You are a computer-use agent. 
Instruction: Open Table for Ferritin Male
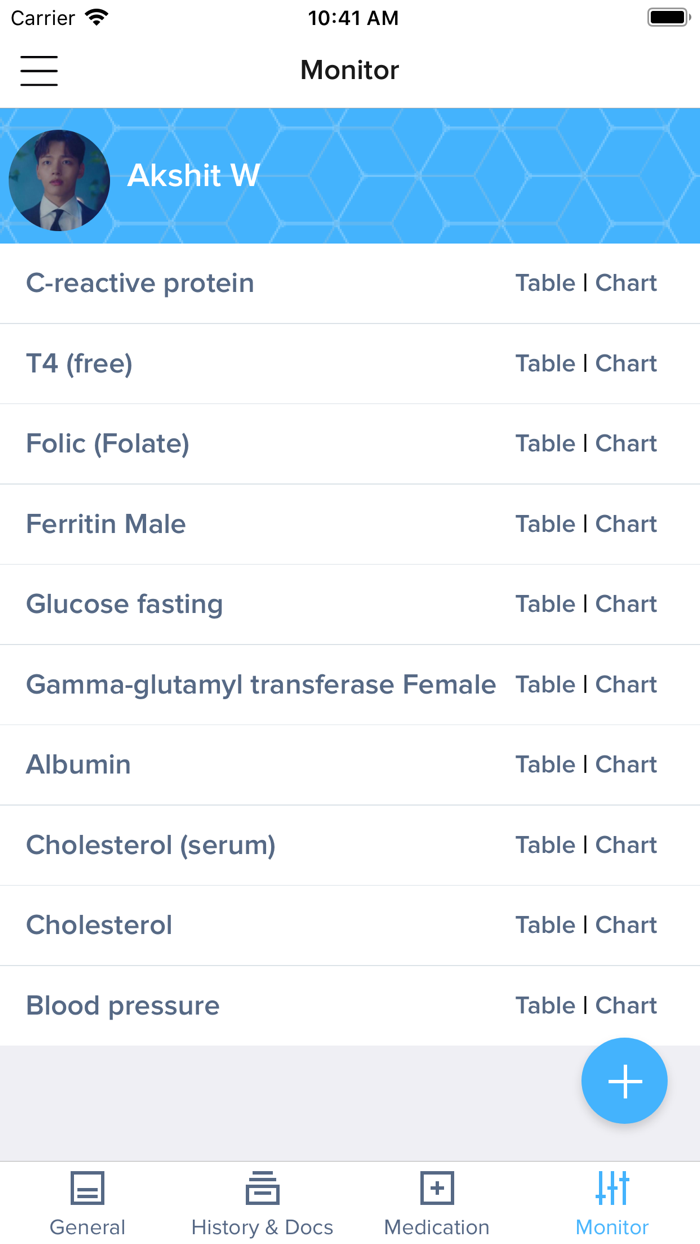pos(545,524)
